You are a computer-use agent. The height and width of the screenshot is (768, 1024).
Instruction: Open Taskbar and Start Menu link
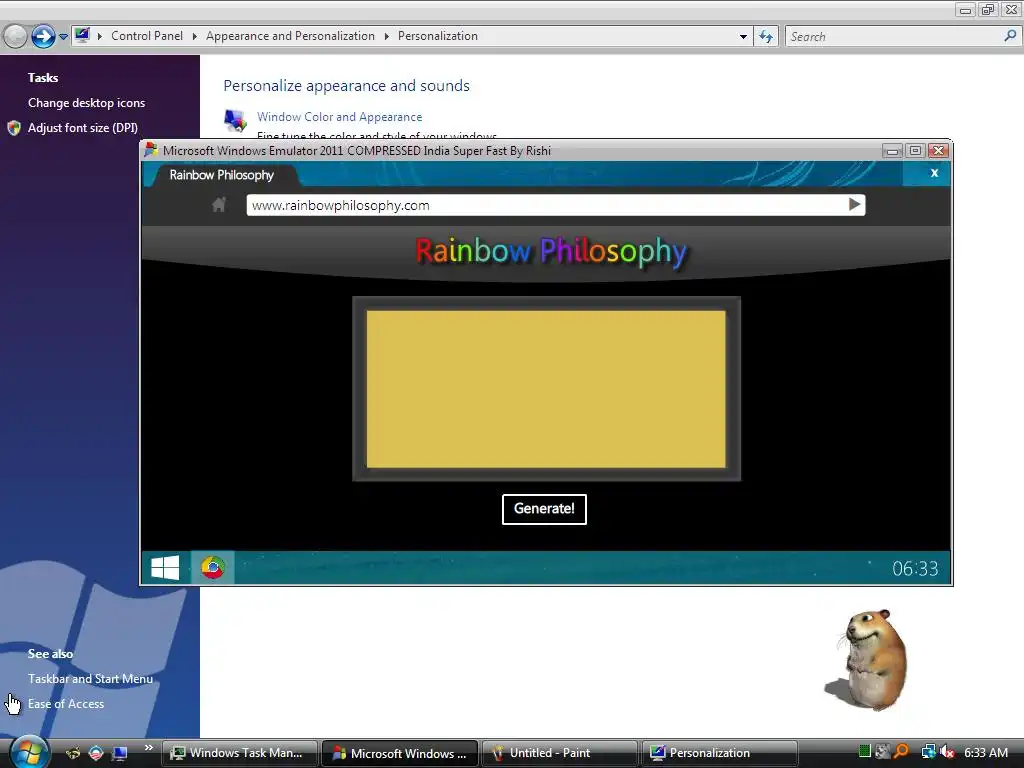[x=90, y=679]
